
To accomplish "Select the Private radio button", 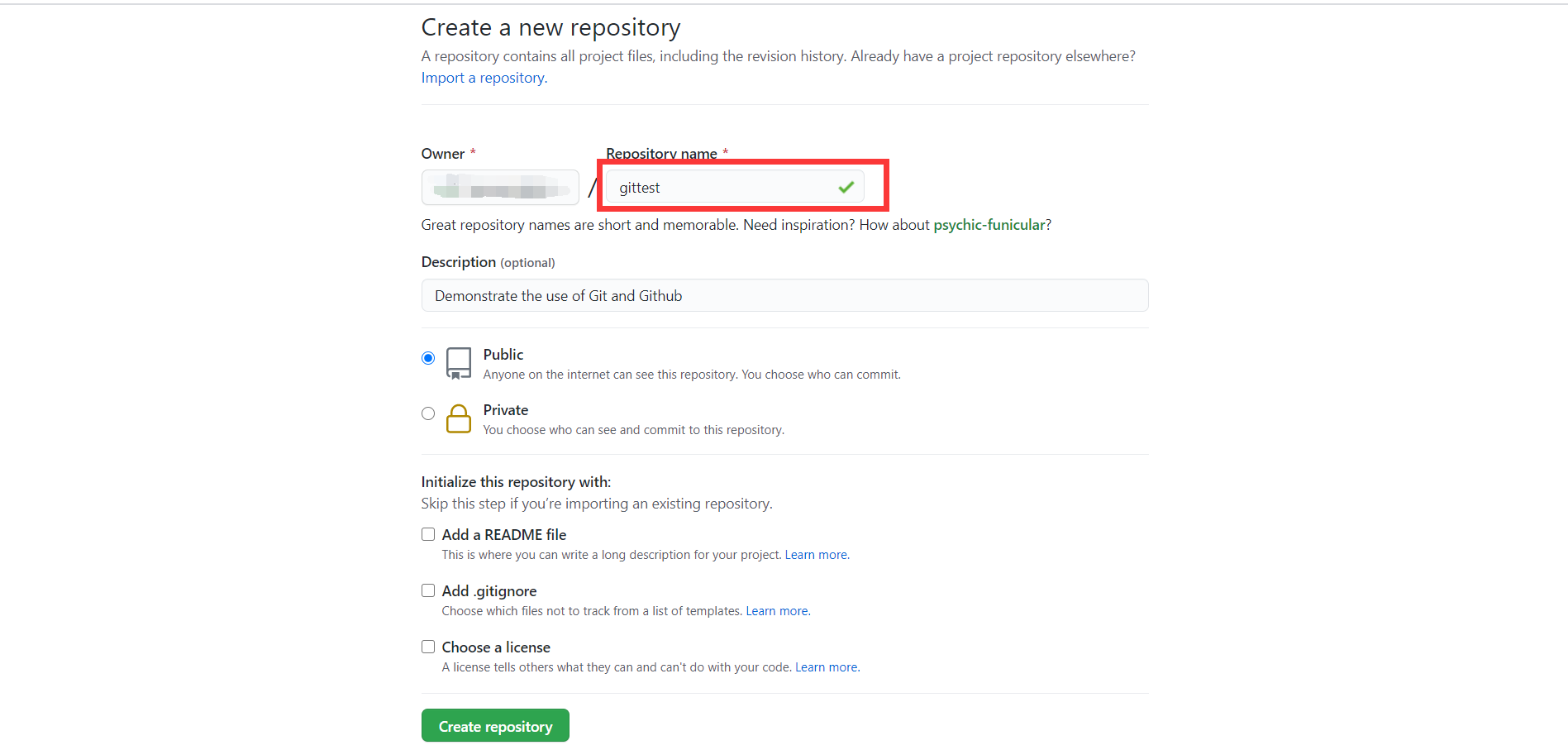I will [428, 413].
